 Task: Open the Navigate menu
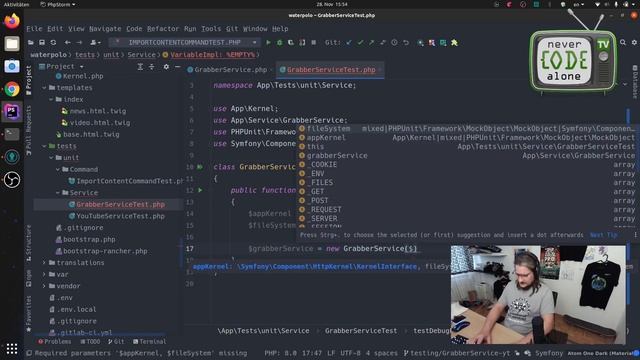105,29
